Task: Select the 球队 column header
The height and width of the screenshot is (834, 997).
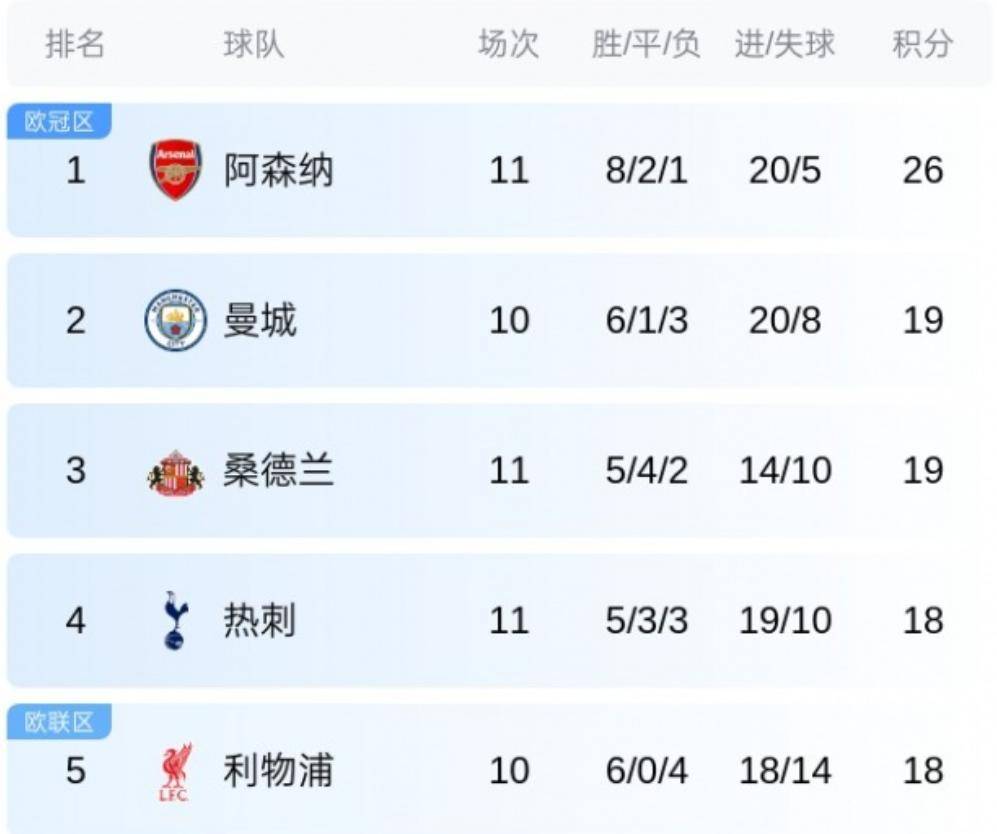Action: [253, 45]
